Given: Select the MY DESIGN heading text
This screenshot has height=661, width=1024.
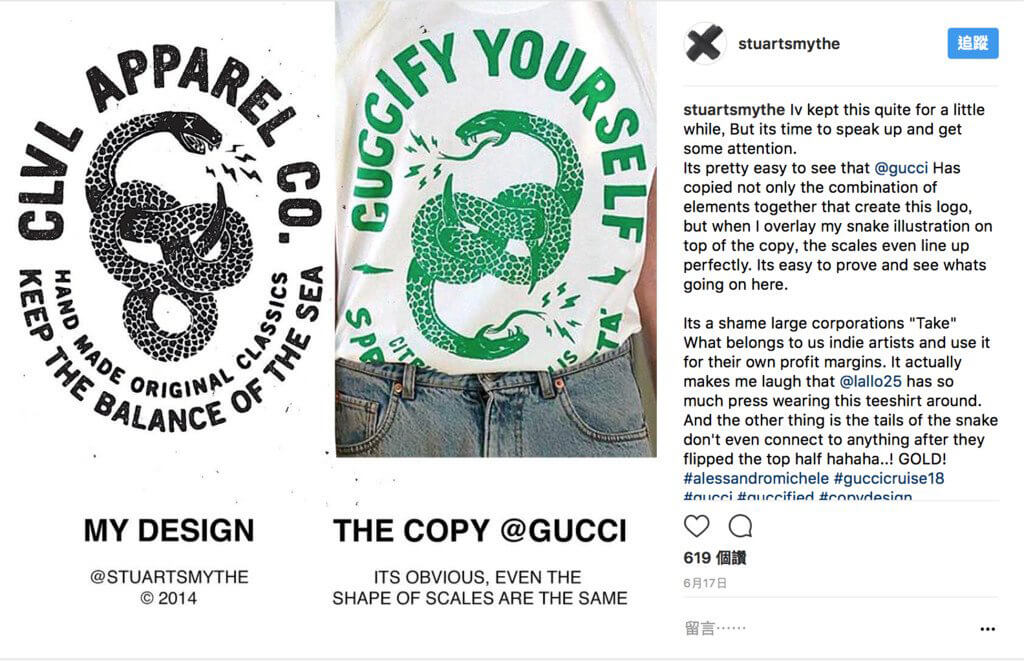Looking at the screenshot, I should click(x=169, y=530).
